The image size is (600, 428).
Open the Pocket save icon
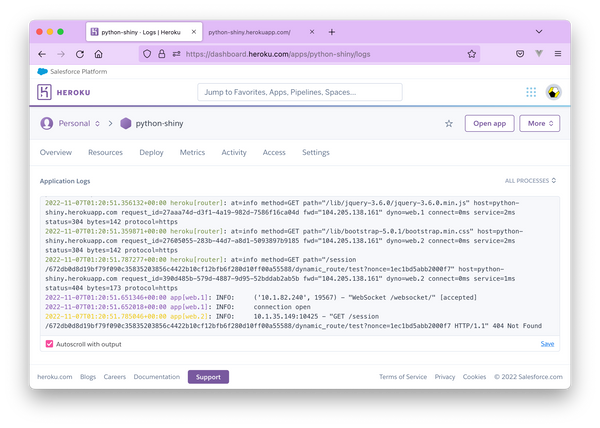[x=520, y=54]
